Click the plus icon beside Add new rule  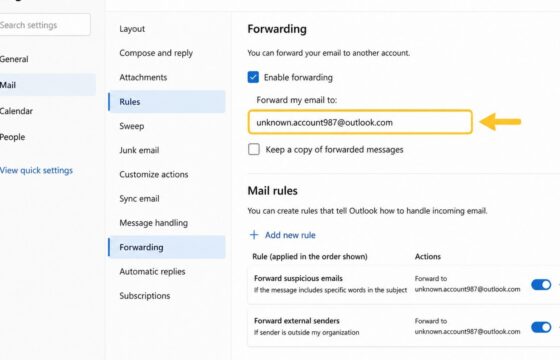pos(254,235)
